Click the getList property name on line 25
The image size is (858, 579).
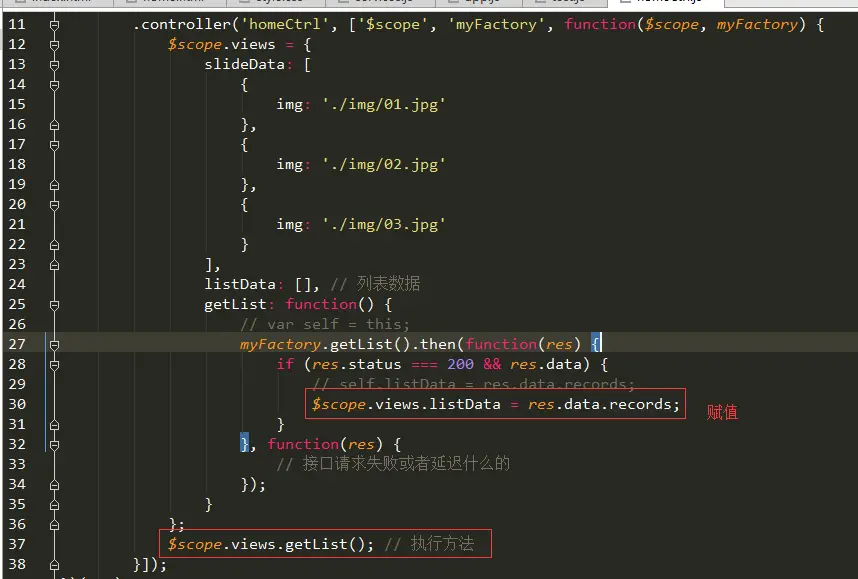235,304
